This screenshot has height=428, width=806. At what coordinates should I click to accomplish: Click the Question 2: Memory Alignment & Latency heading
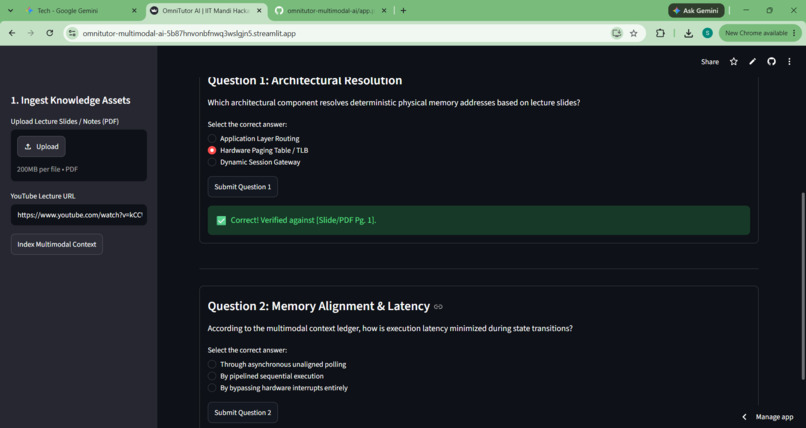click(319, 306)
